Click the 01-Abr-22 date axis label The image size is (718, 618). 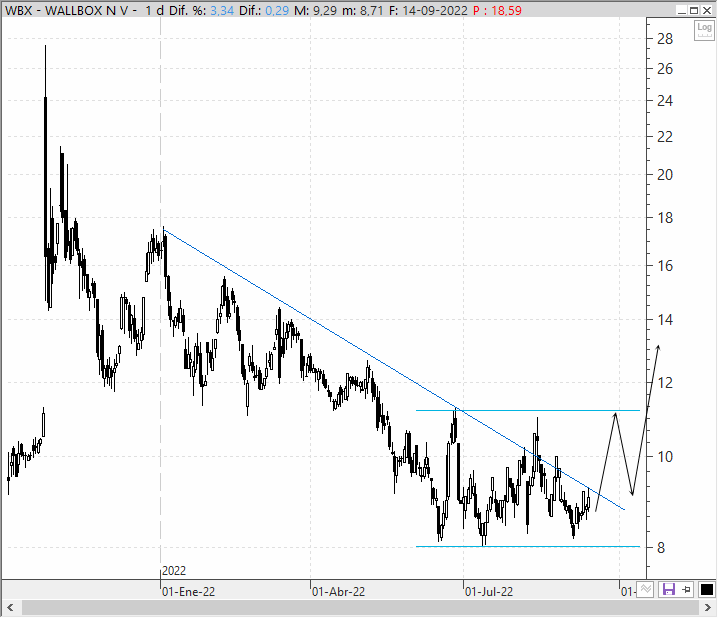[338, 592]
